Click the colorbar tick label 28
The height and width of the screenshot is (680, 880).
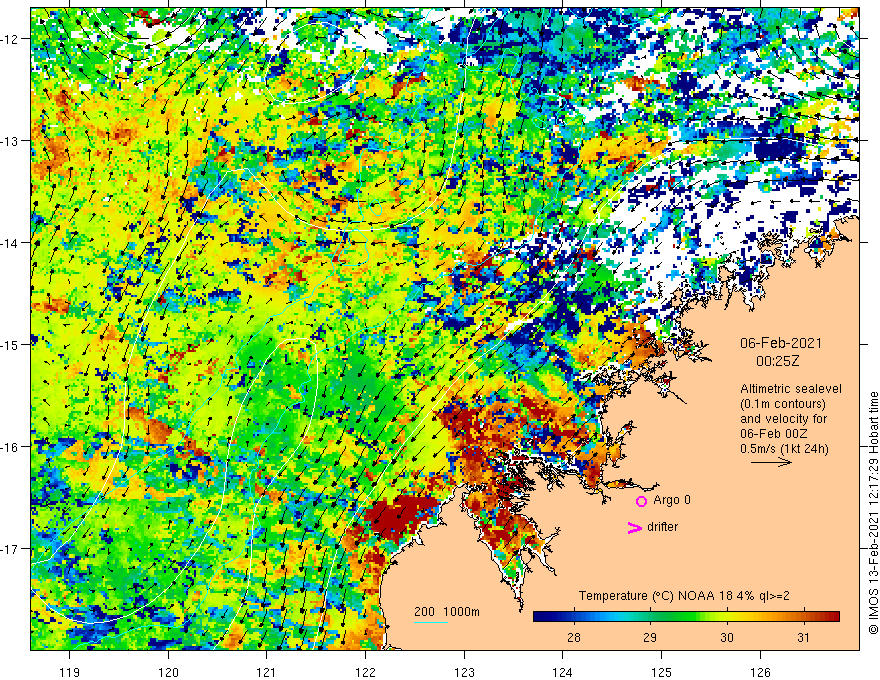tap(574, 638)
